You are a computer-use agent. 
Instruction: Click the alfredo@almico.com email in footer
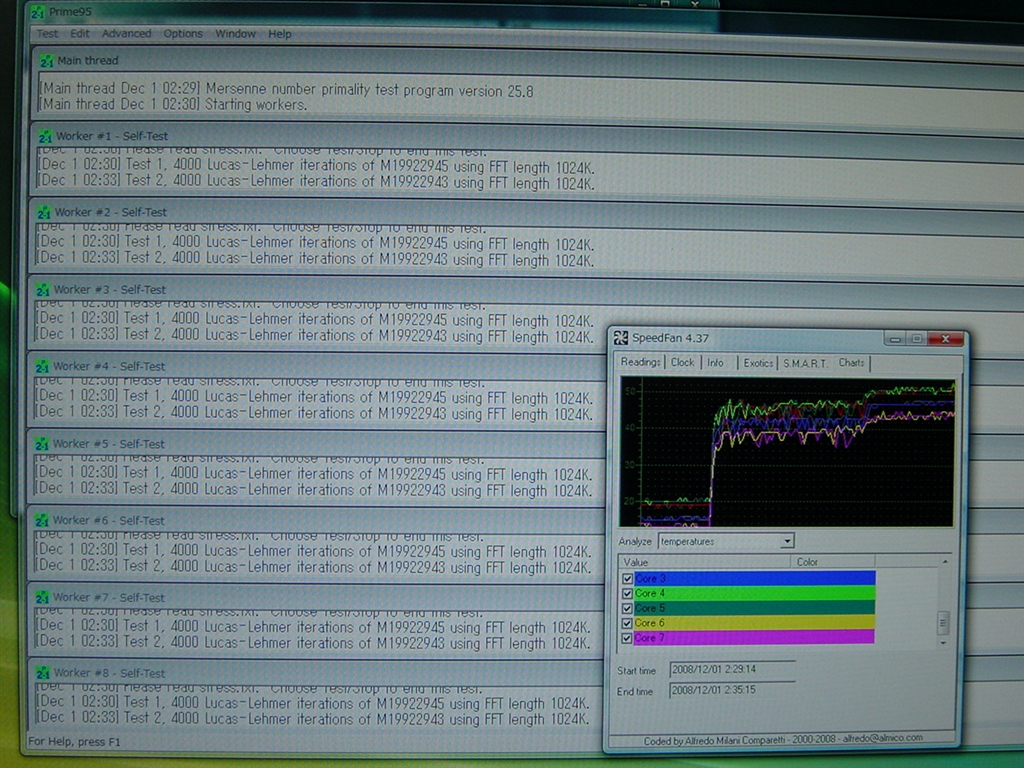pyautogui.click(x=882, y=738)
